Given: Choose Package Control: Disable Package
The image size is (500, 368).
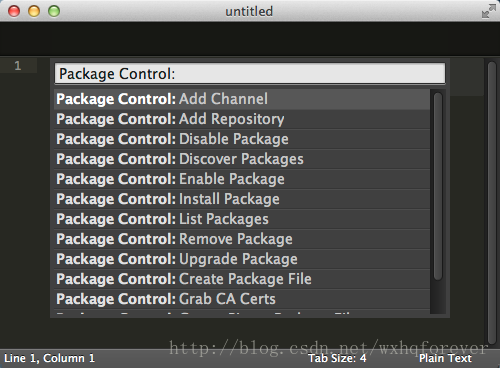Looking at the screenshot, I should coord(242,139).
